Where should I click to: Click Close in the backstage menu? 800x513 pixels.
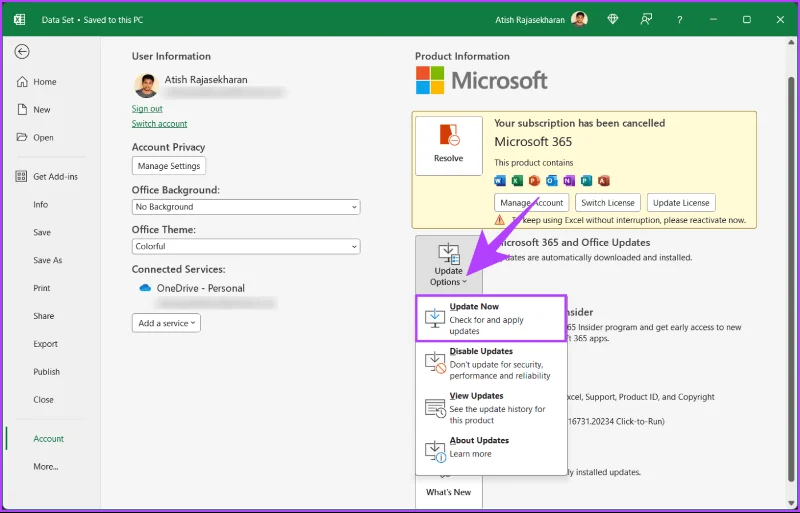click(x=43, y=400)
